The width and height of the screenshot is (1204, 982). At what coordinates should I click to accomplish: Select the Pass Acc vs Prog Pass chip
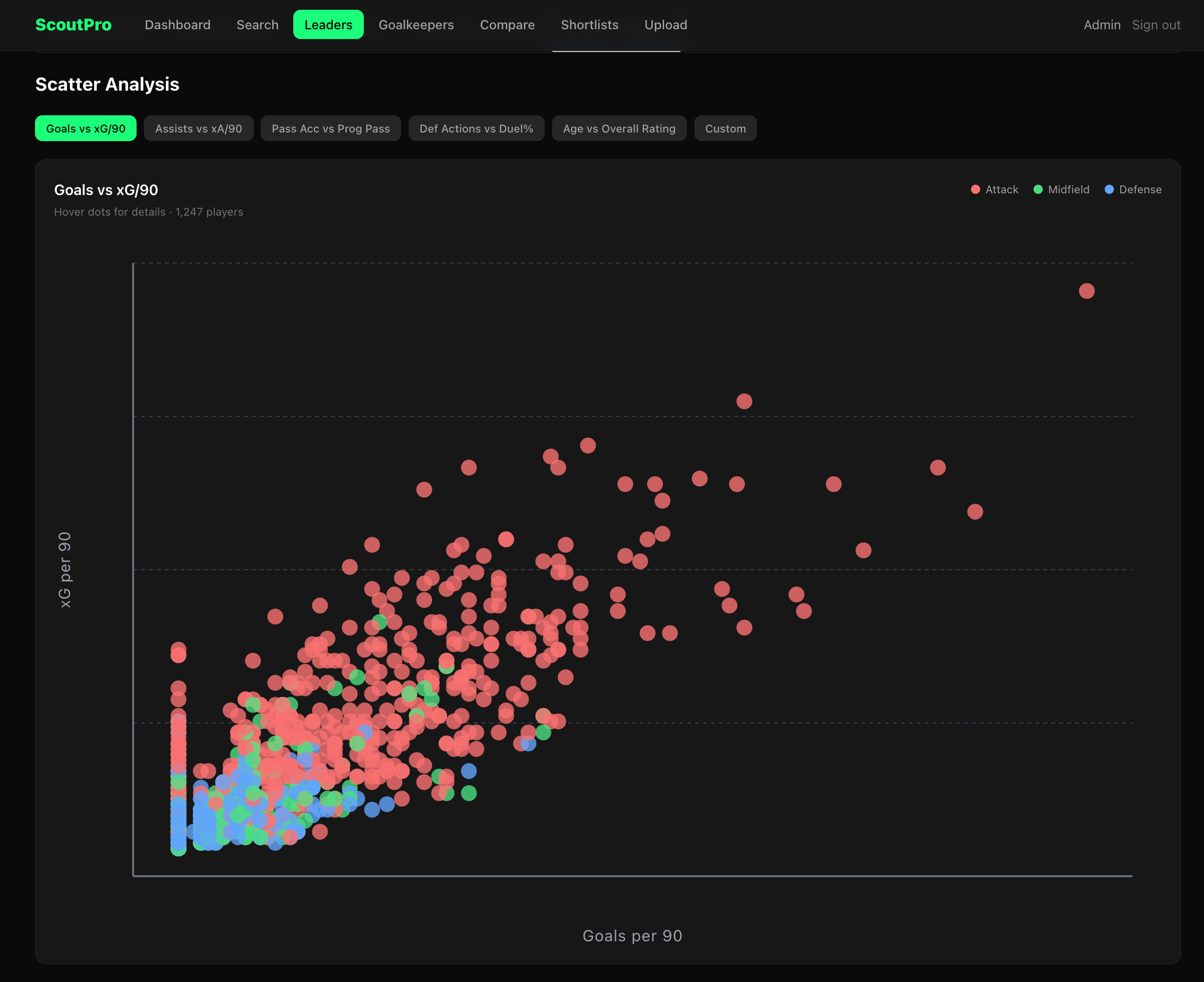pos(331,128)
